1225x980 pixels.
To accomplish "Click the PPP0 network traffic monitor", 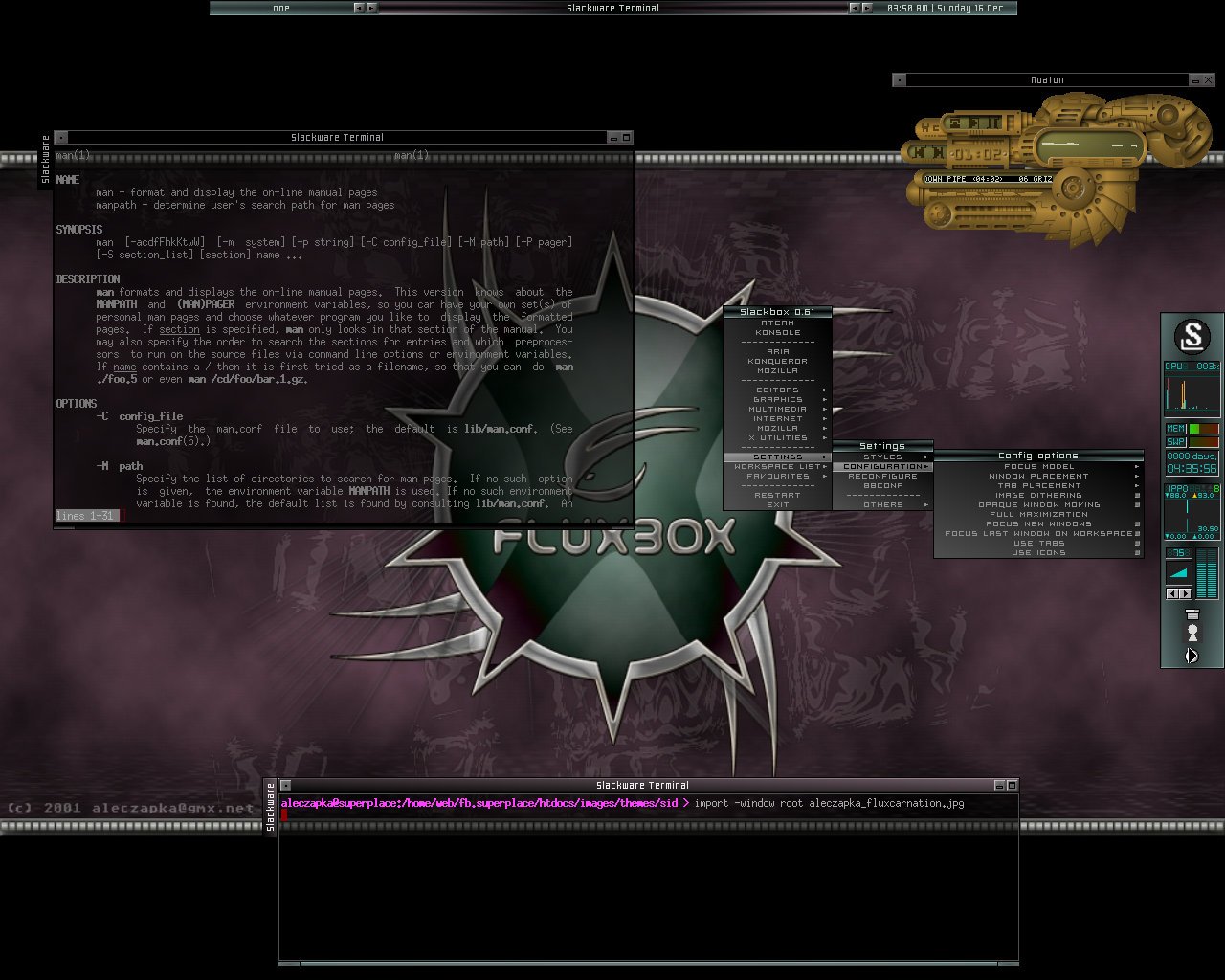I will pos(1192,511).
